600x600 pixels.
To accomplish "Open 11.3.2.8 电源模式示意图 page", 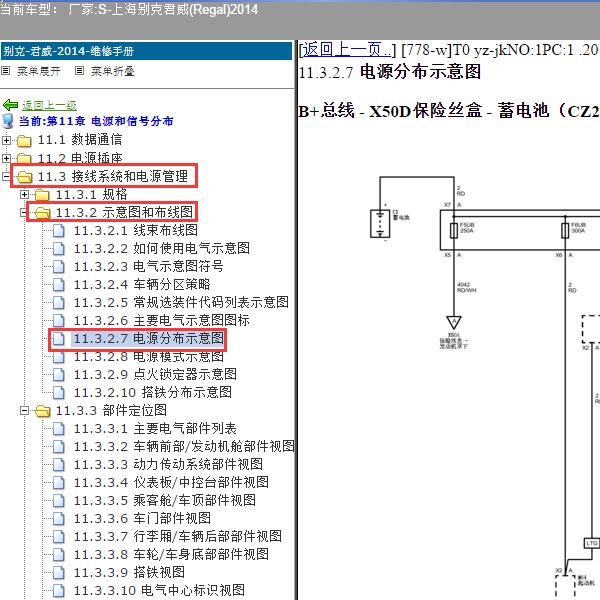I will [x=149, y=357].
